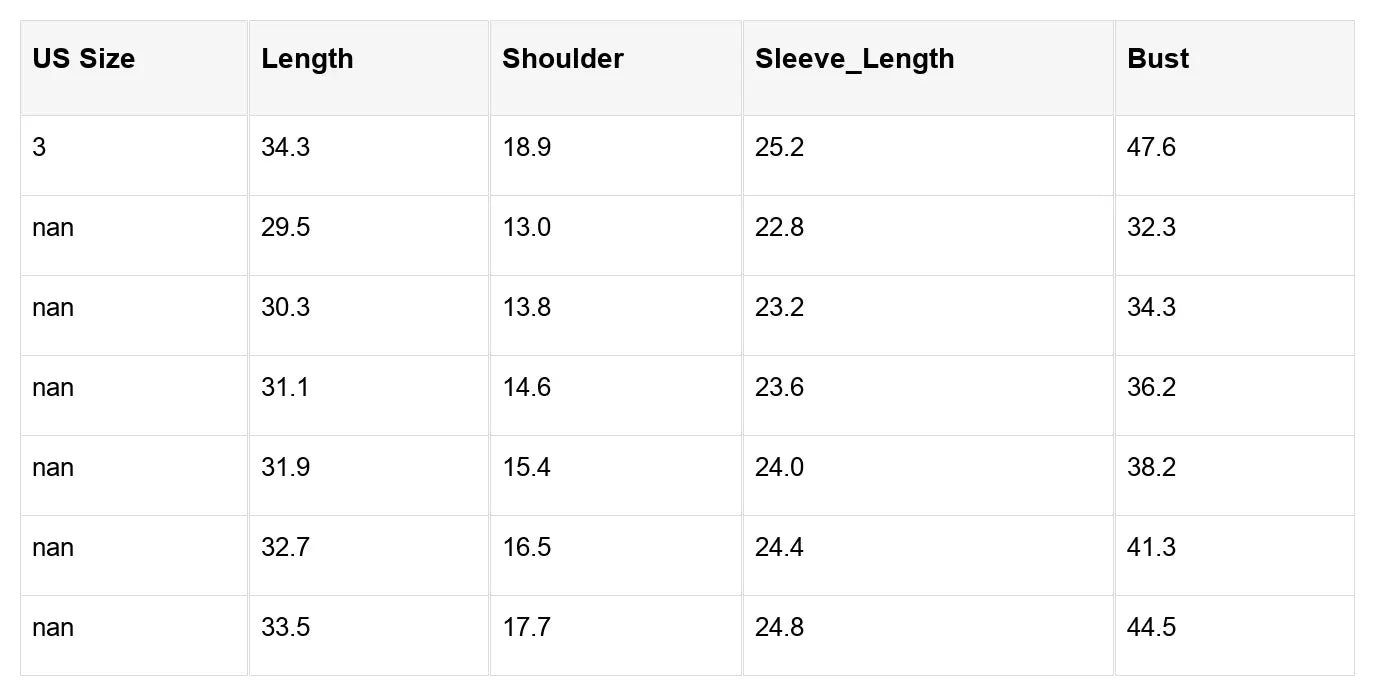Select the Shoulder cell showing 17.7
The height and width of the screenshot is (695, 1374).
click(527, 628)
